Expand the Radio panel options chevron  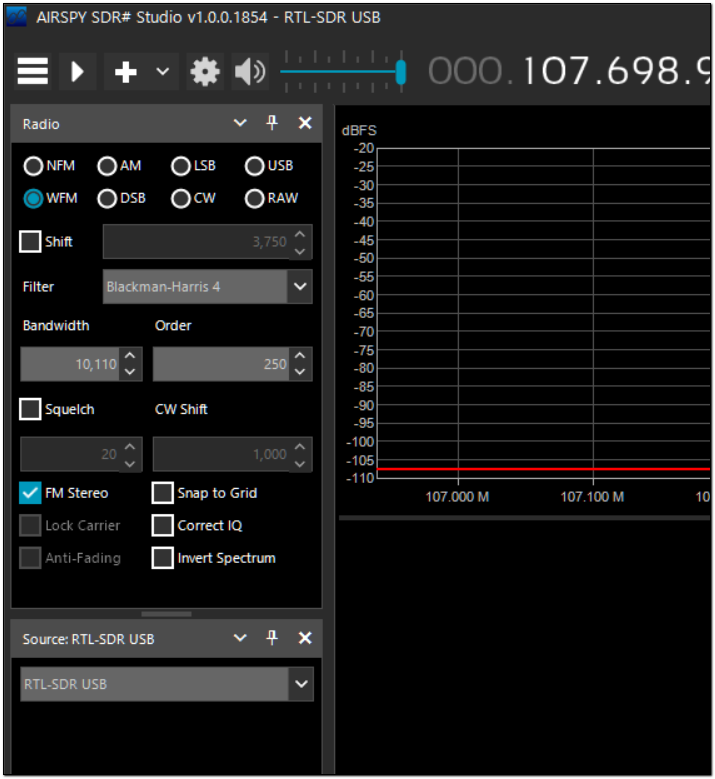pyautogui.click(x=240, y=123)
